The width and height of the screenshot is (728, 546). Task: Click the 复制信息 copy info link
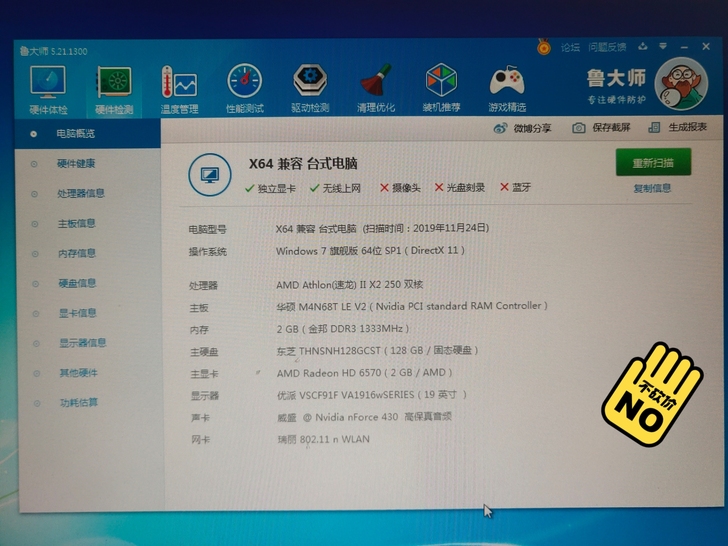pos(652,188)
